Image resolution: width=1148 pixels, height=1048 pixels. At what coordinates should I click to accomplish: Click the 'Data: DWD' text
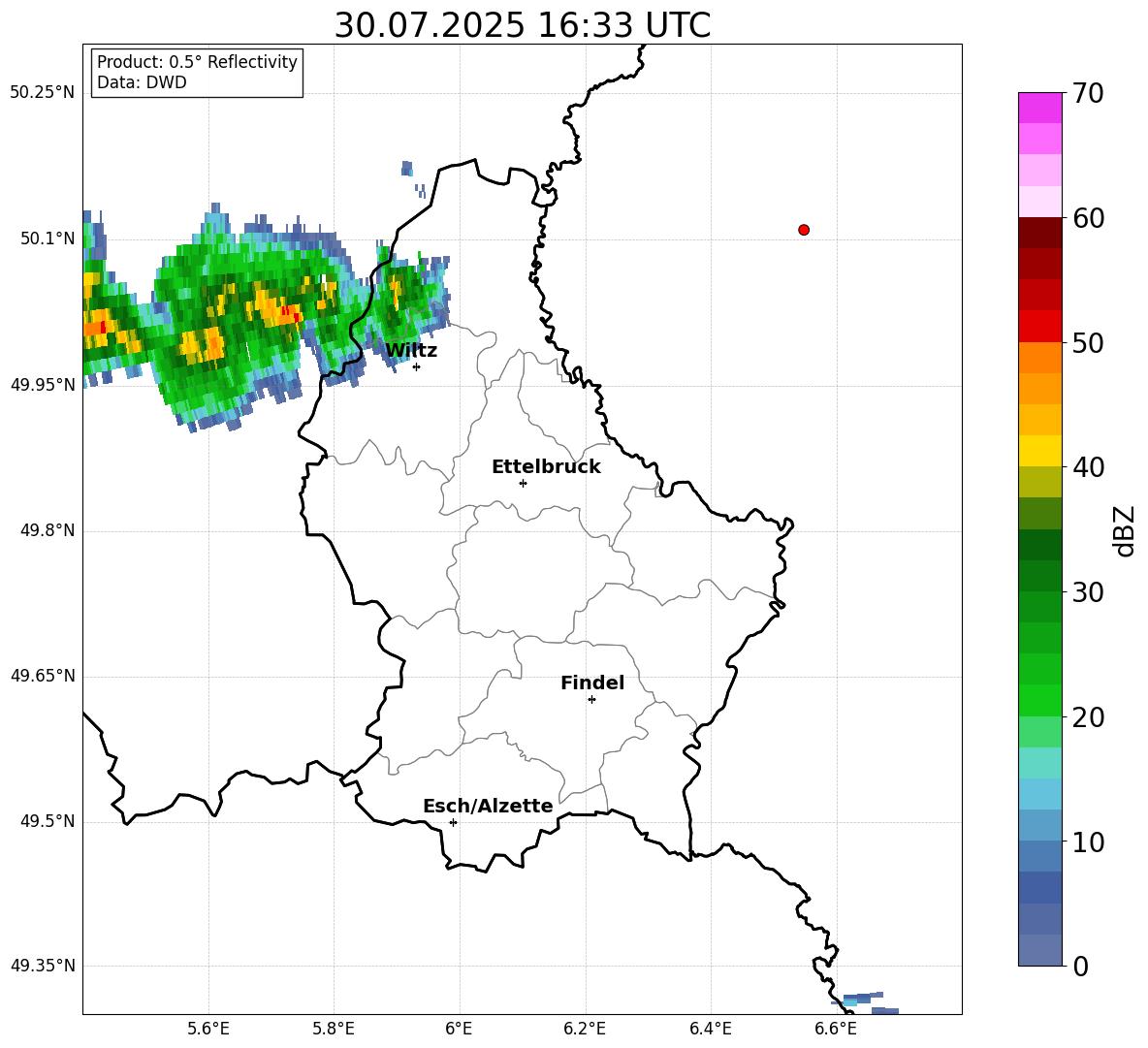coord(142,82)
